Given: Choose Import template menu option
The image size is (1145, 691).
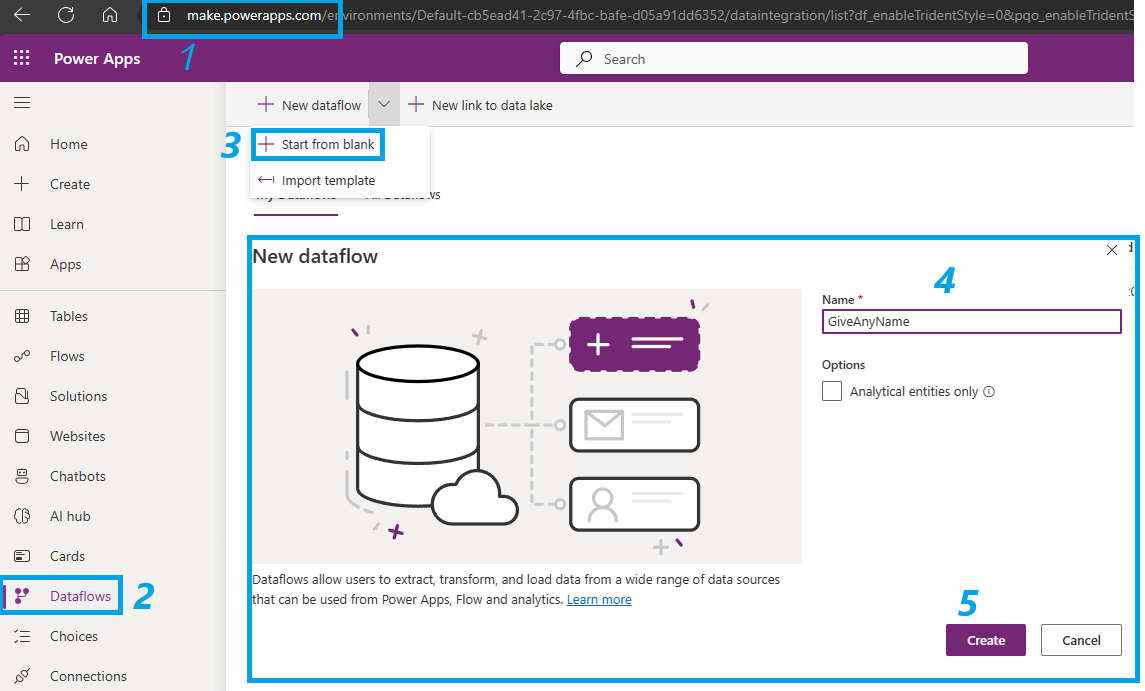Looking at the screenshot, I should 317,180.
